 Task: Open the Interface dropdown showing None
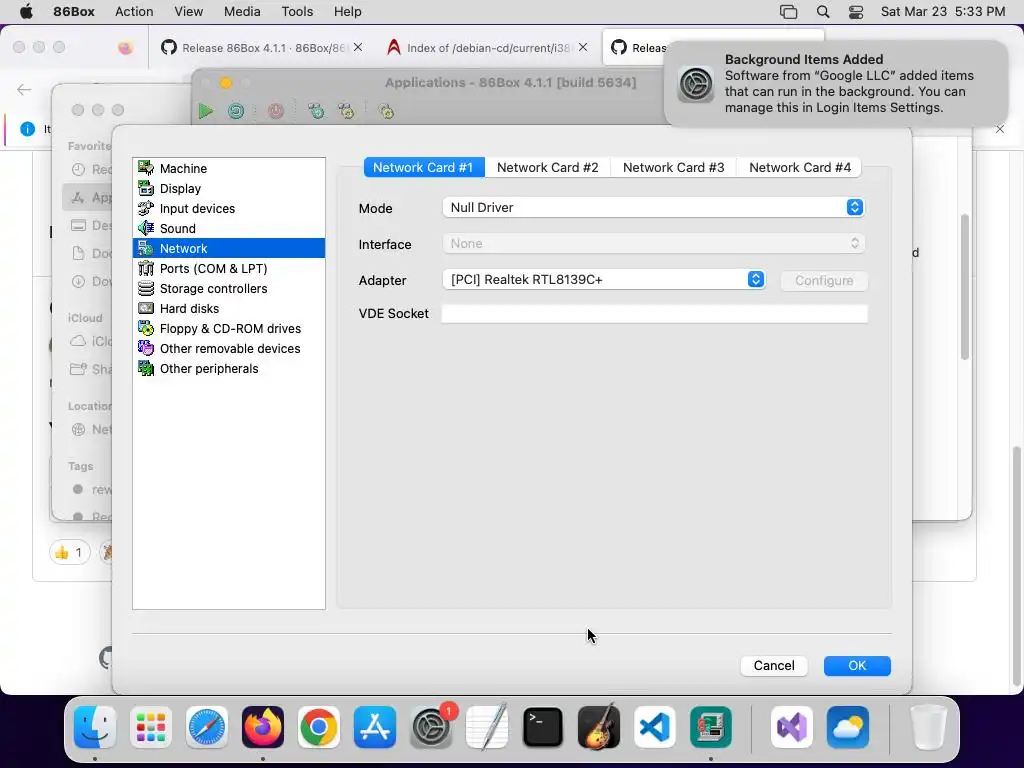tap(653, 244)
